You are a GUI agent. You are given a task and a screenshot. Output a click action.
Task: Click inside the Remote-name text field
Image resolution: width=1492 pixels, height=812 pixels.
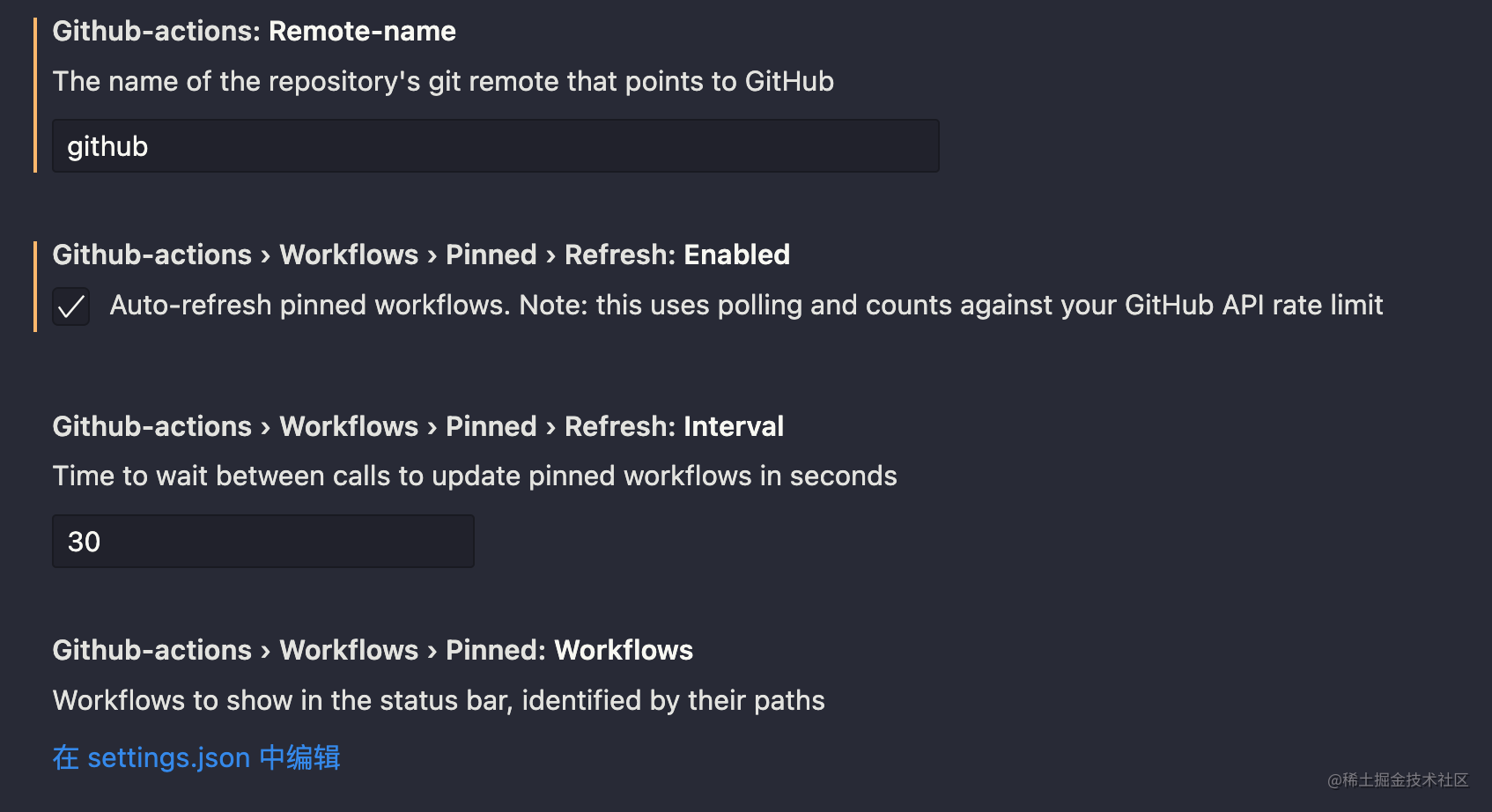coord(493,145)
